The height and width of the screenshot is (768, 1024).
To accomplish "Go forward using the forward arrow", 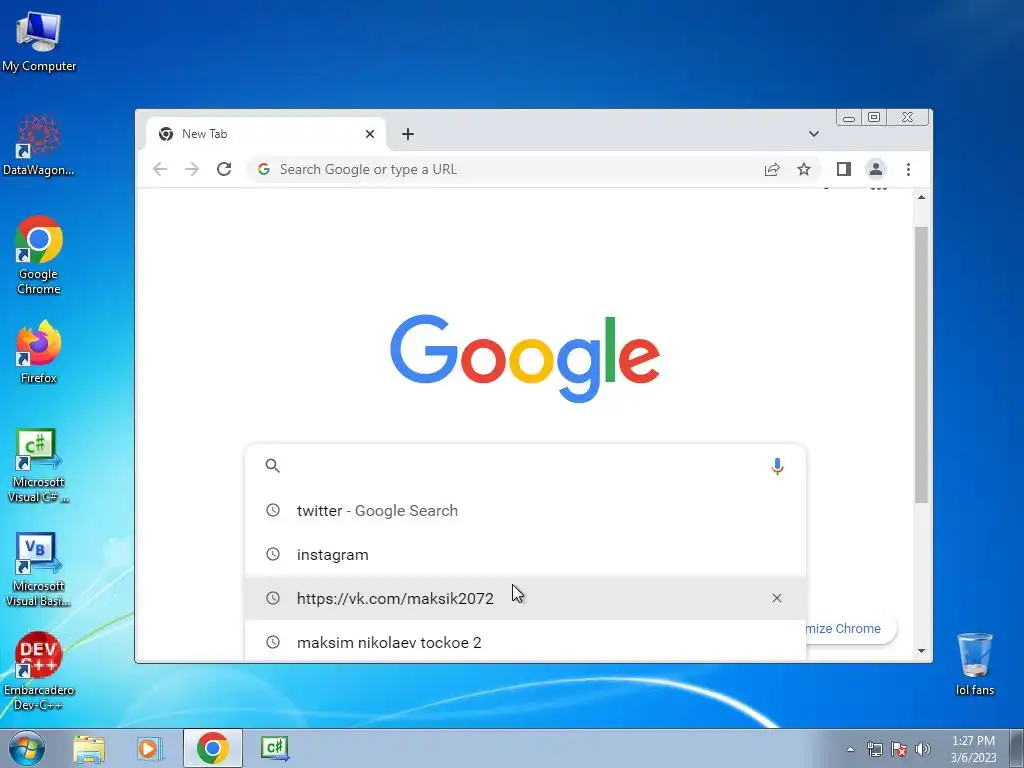I will click(x=192, y=169).
